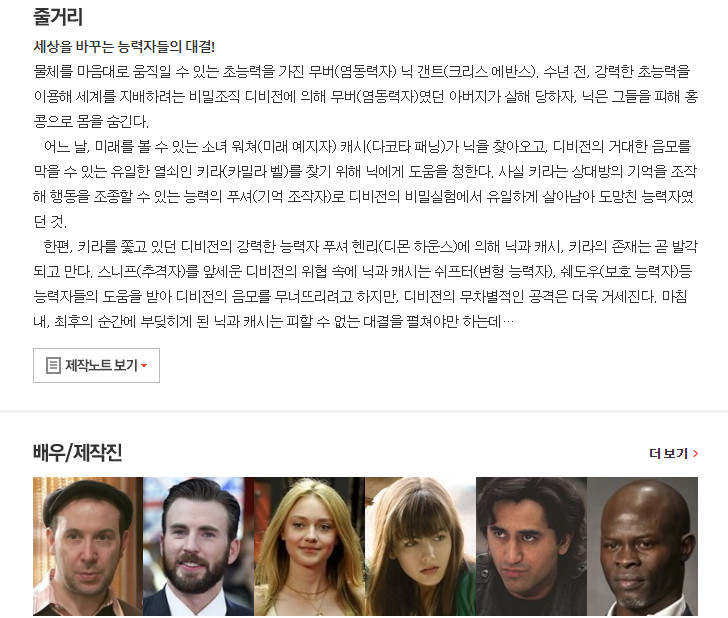
Task: Click the synopsis paragraph starting with 물체를 마음대로
Action: (x=365, y=97)
